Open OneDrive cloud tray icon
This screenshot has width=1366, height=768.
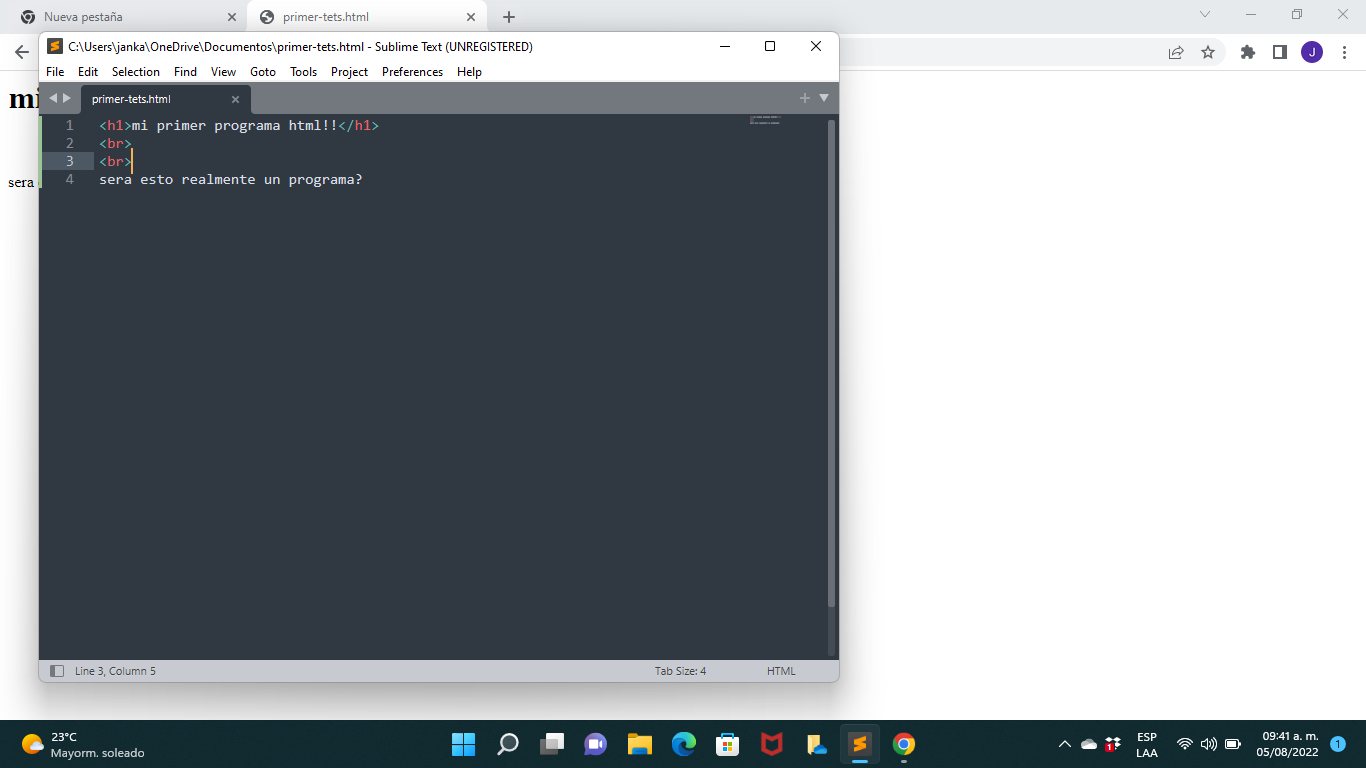coord(1089,744)
